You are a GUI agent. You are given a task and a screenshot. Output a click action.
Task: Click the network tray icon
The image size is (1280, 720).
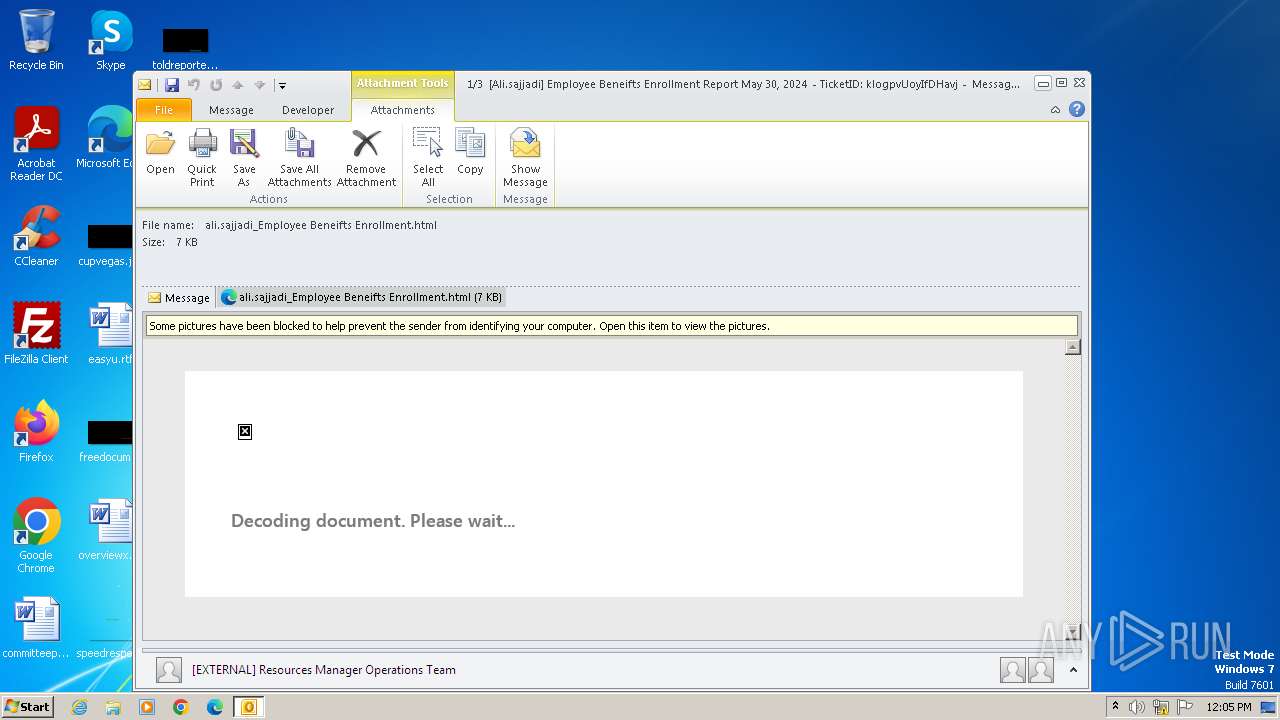pyautogui.click(x=1161, y=707)
